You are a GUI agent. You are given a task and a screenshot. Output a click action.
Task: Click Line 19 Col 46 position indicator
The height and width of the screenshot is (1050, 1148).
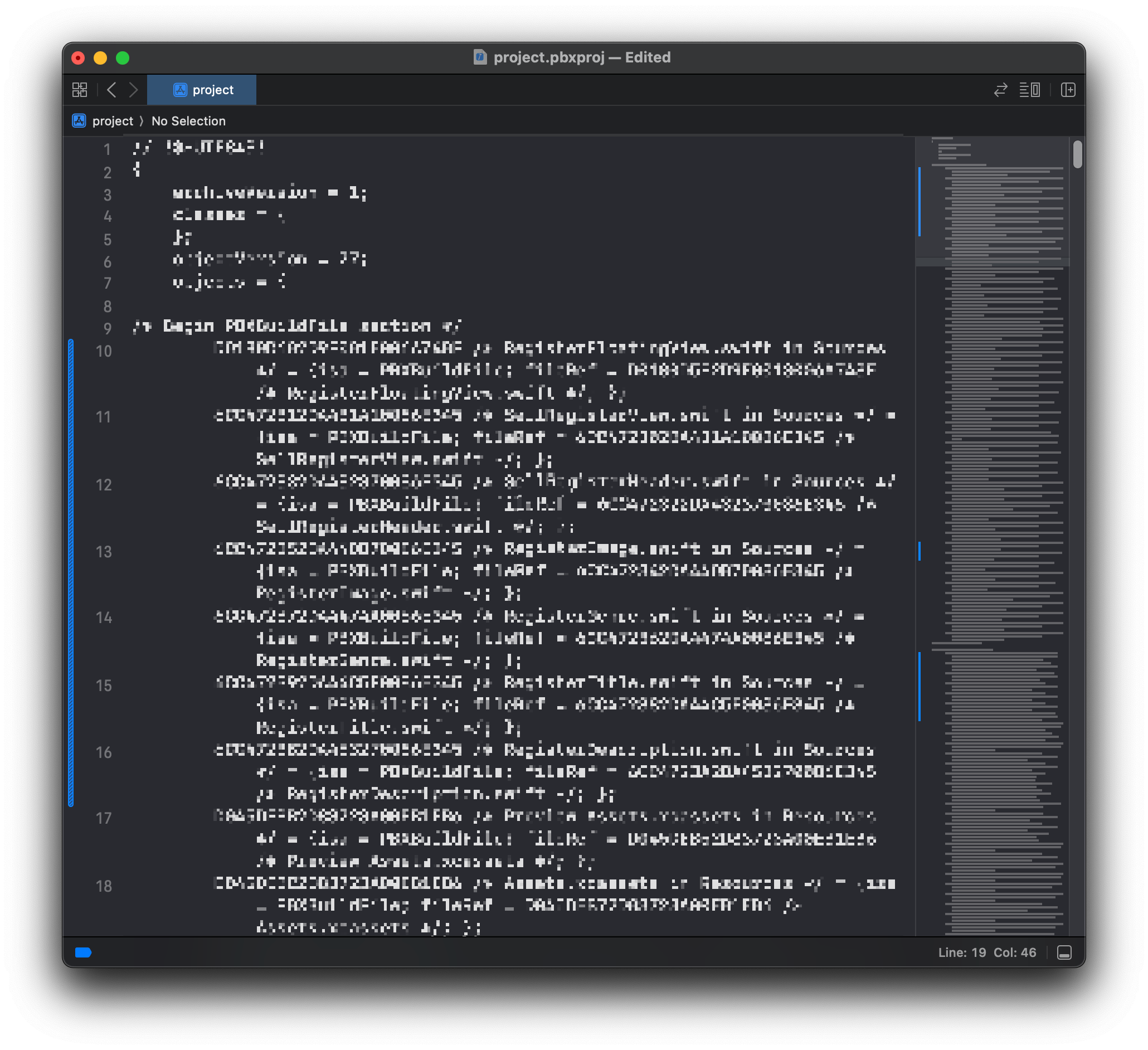coord(987,952)
